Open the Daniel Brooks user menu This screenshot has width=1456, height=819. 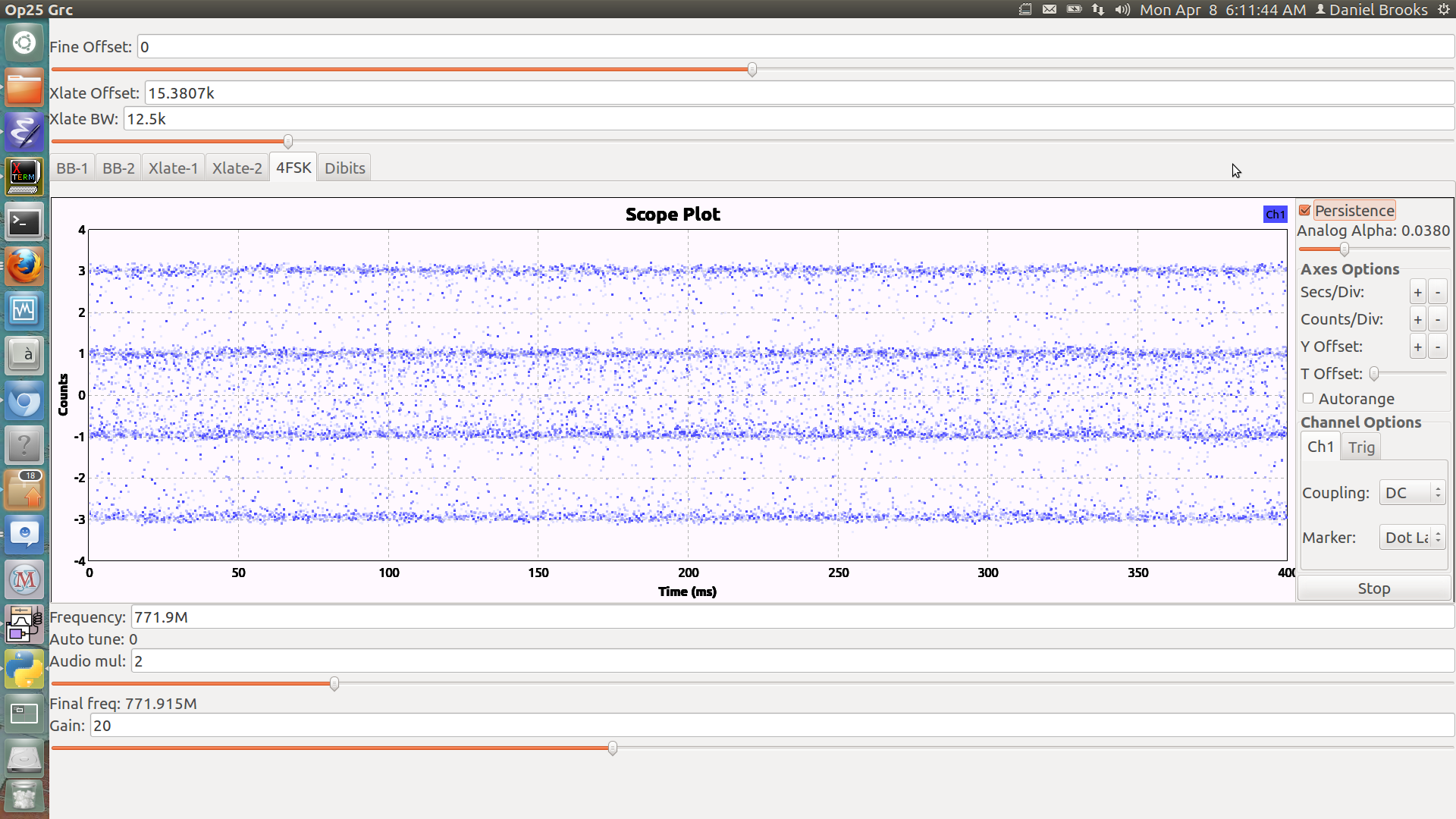[x=1371, y=9]
